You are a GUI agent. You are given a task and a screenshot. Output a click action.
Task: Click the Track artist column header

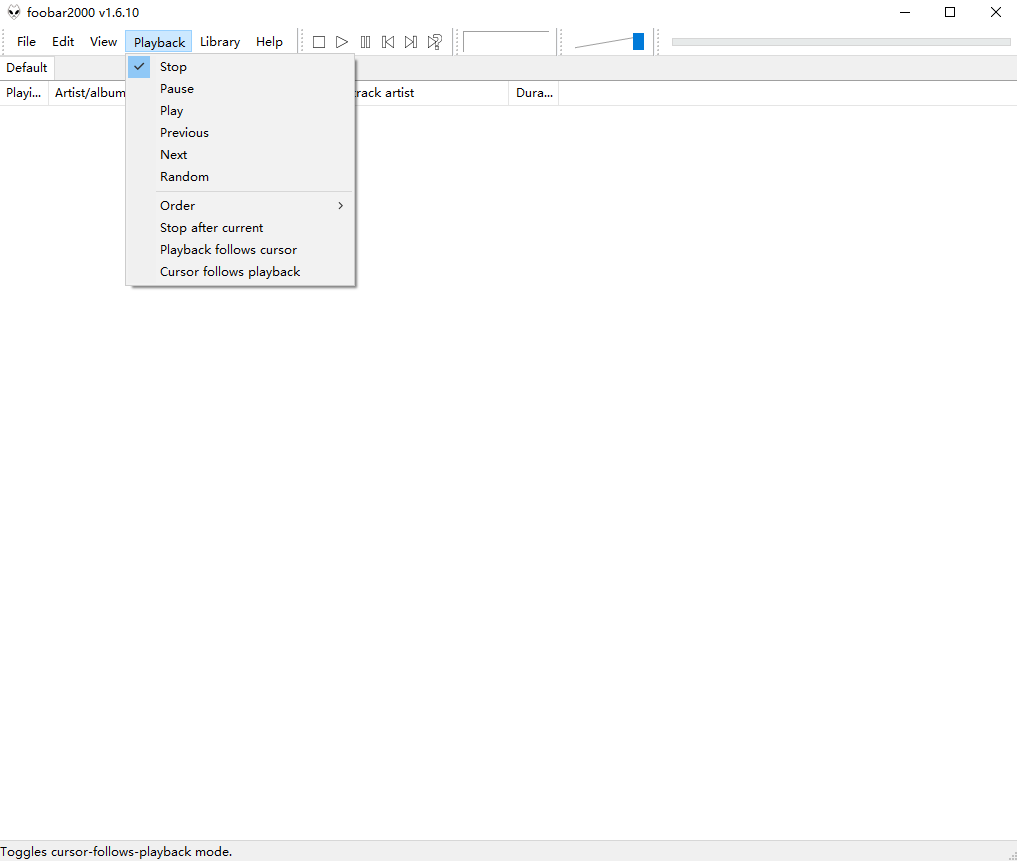click(x=431, y=93)
